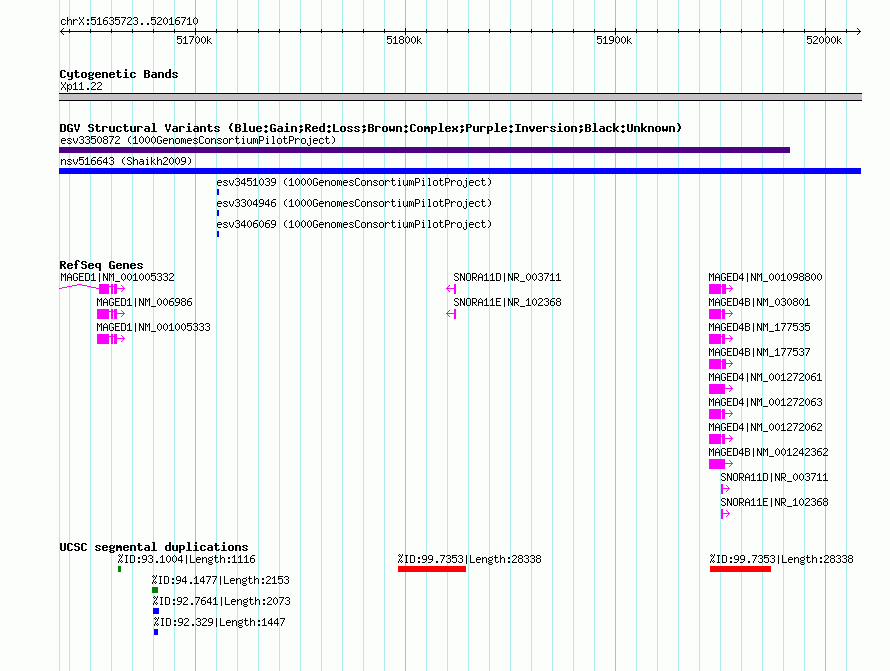
Task: Click the MAGED4B|NM_030801 gene glyph
Action: pyautogui.click(x=721, y=314)
